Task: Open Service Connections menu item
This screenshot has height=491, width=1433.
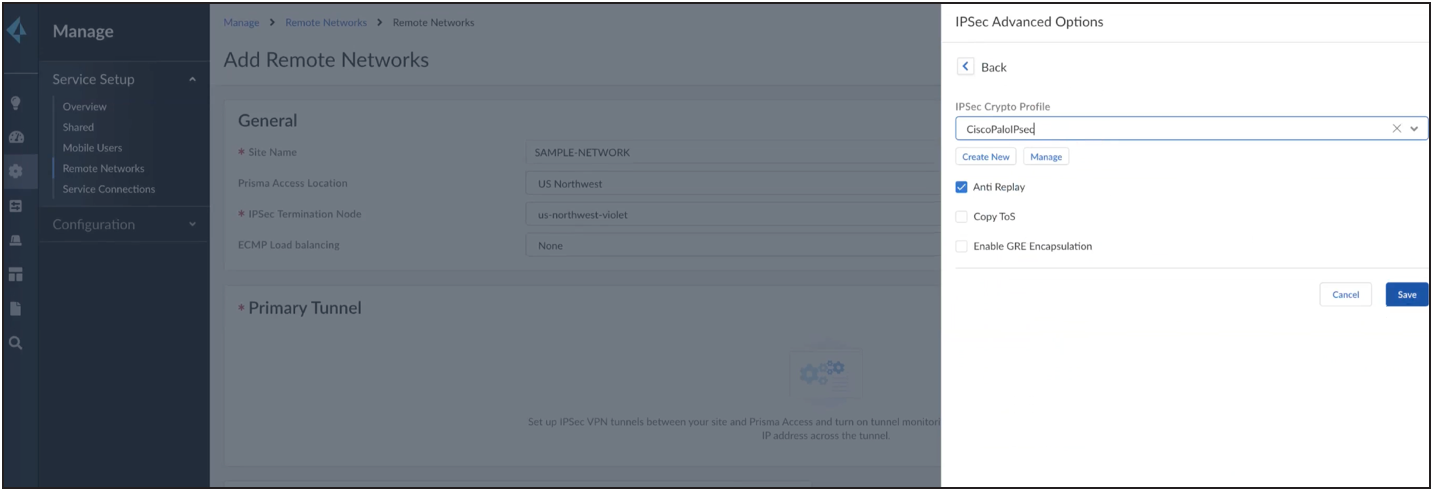Action: [x=109, y=189]
